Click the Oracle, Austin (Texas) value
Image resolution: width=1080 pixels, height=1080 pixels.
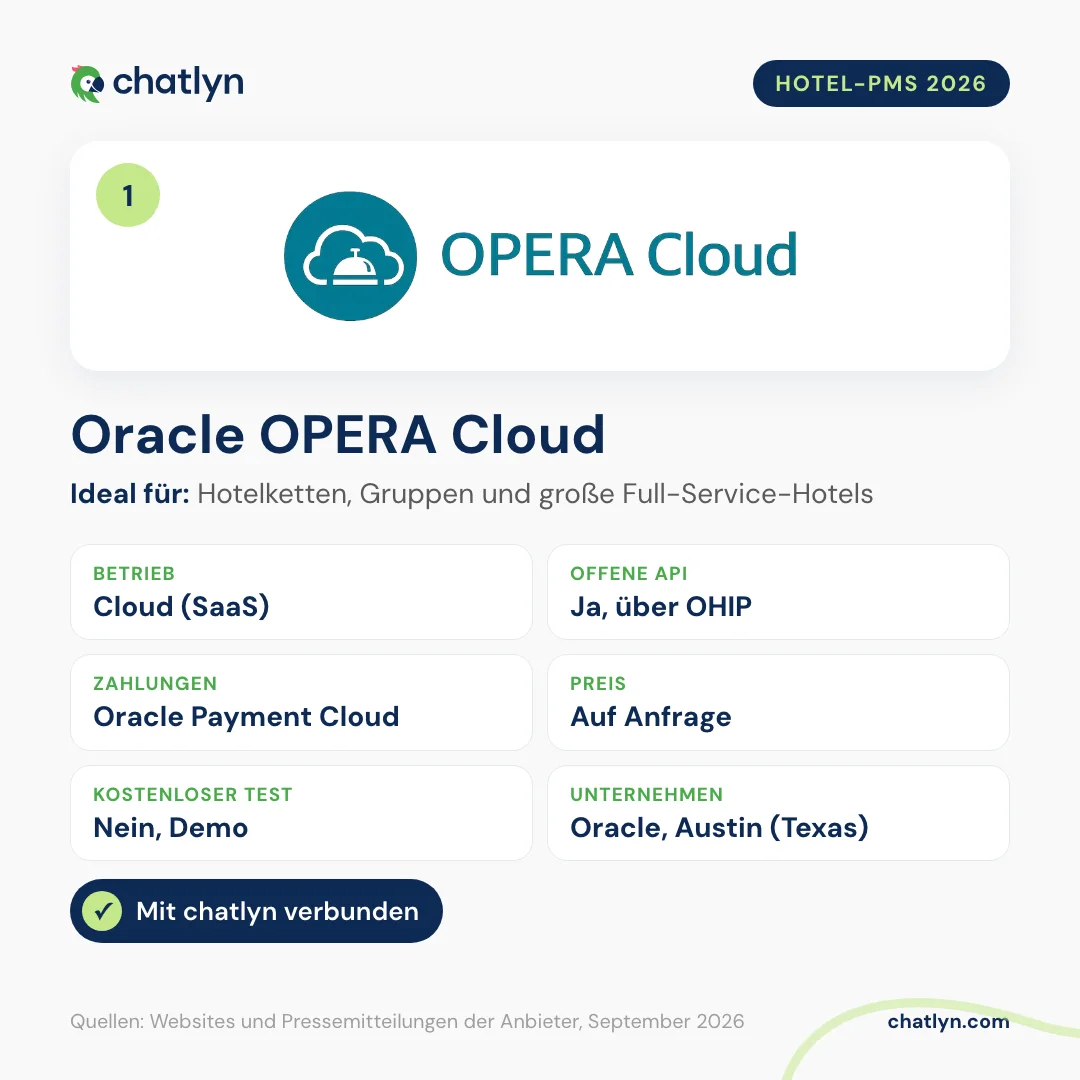[720, 828]
